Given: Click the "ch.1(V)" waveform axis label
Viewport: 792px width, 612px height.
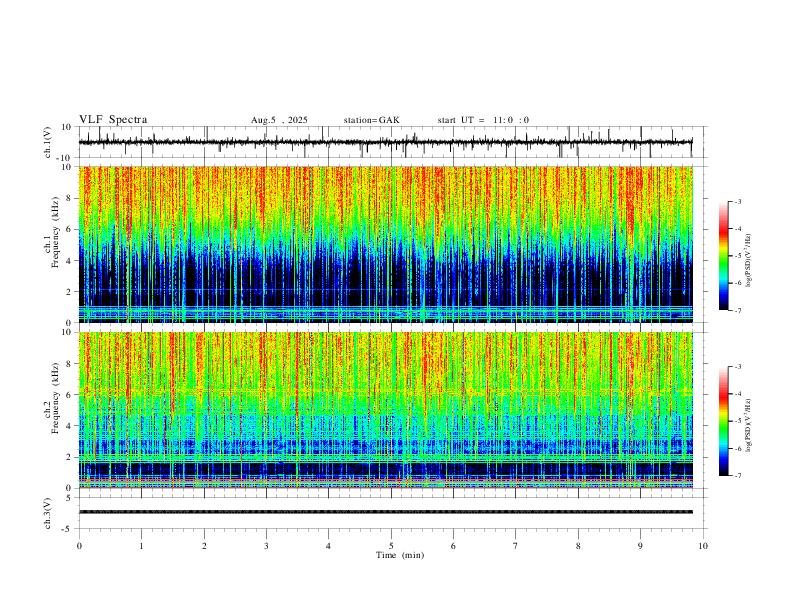Looking at the screenshot, I should pos(48,142).
